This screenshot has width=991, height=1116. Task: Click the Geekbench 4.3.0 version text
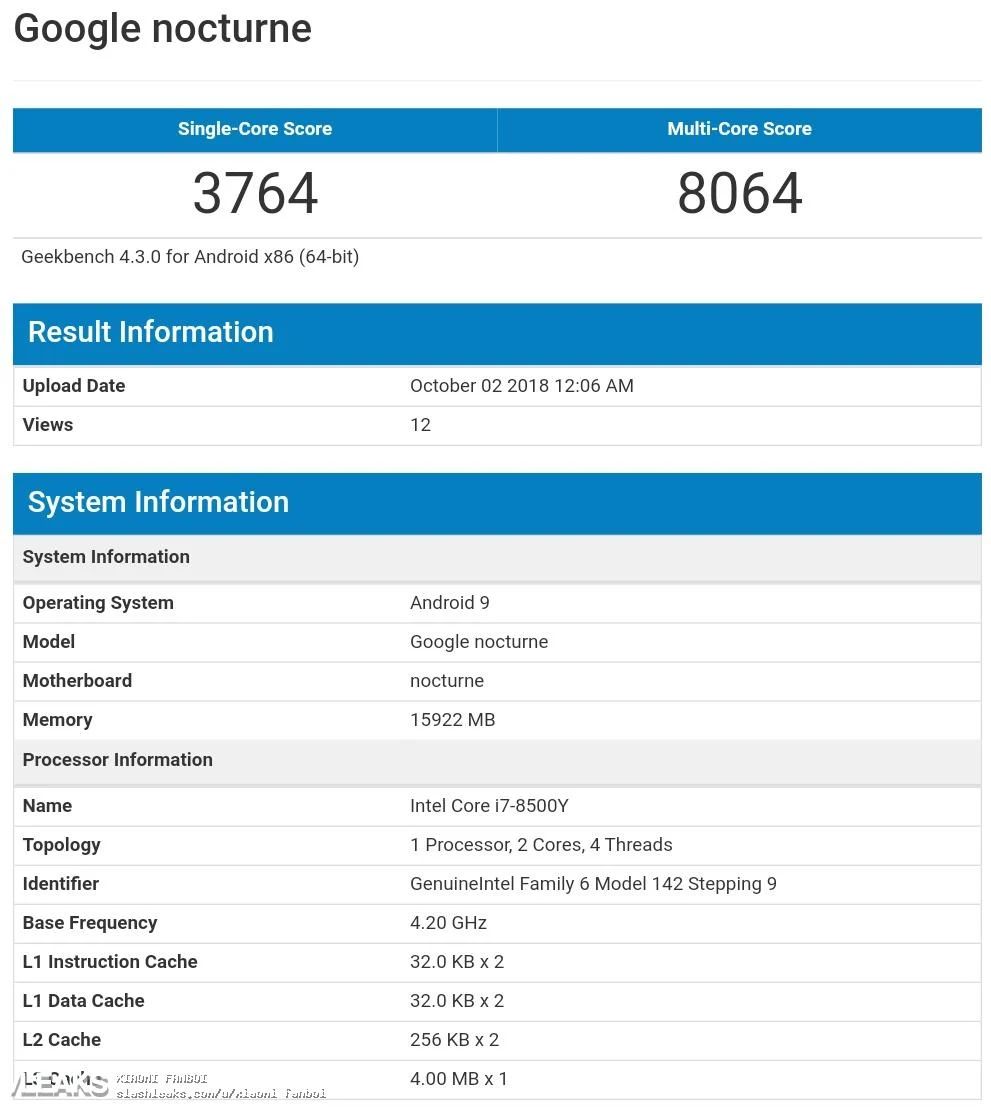pyautogui.click(x=190, y=257)
